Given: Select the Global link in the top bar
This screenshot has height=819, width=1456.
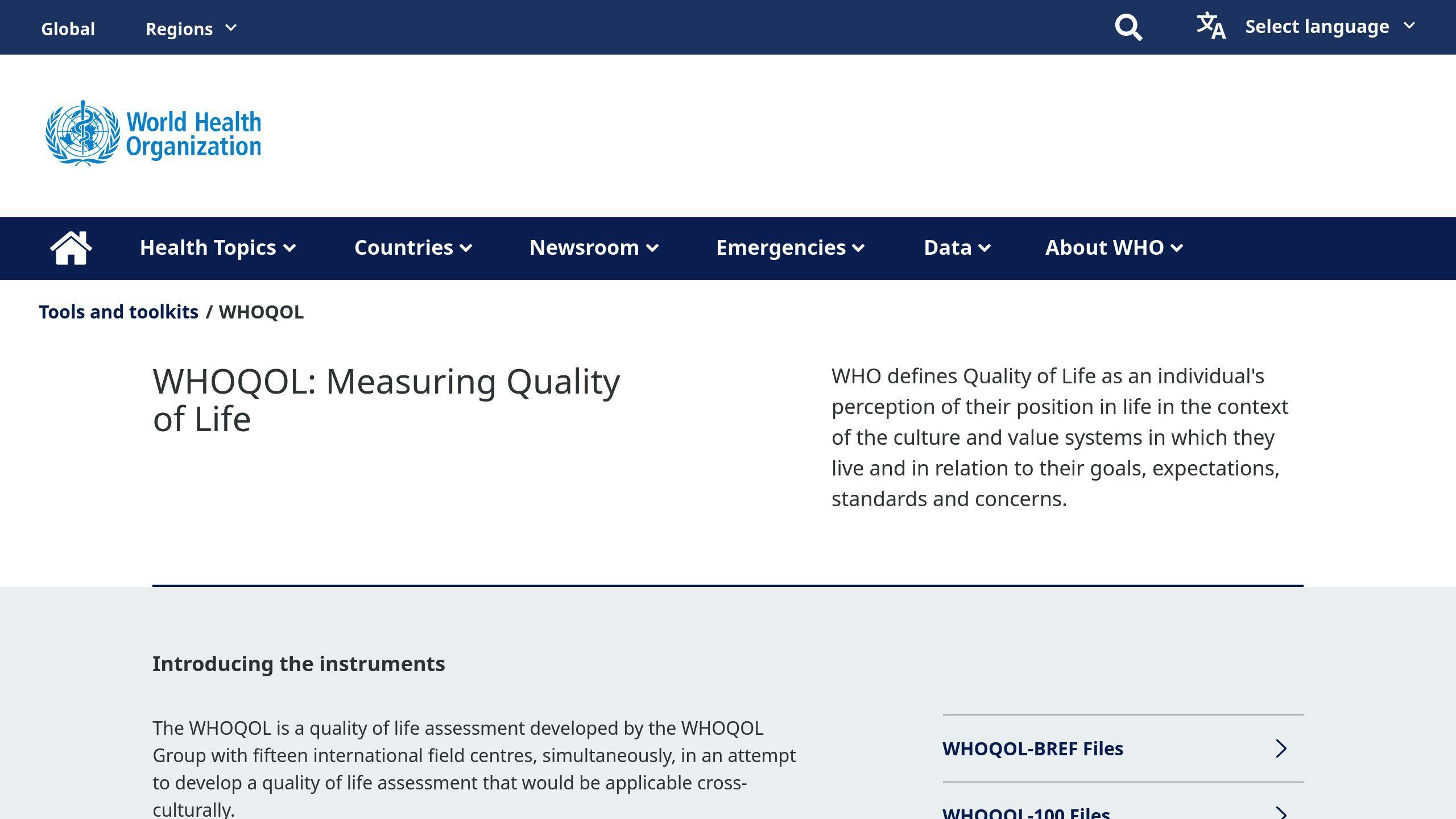Looking at the screenshot, I should coord(68,28).
